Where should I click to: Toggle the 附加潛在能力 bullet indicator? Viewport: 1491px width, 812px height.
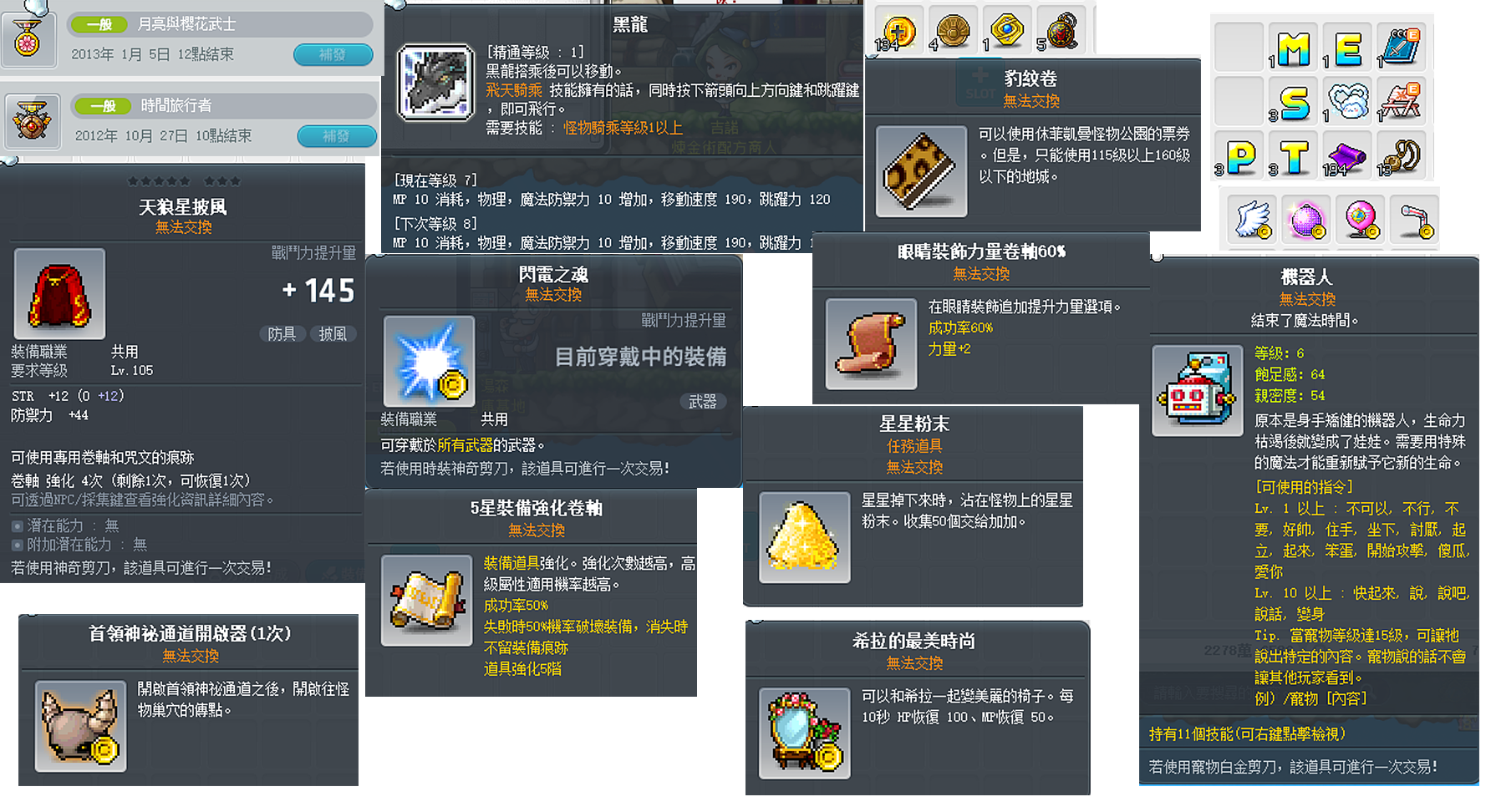coord(18,545)
